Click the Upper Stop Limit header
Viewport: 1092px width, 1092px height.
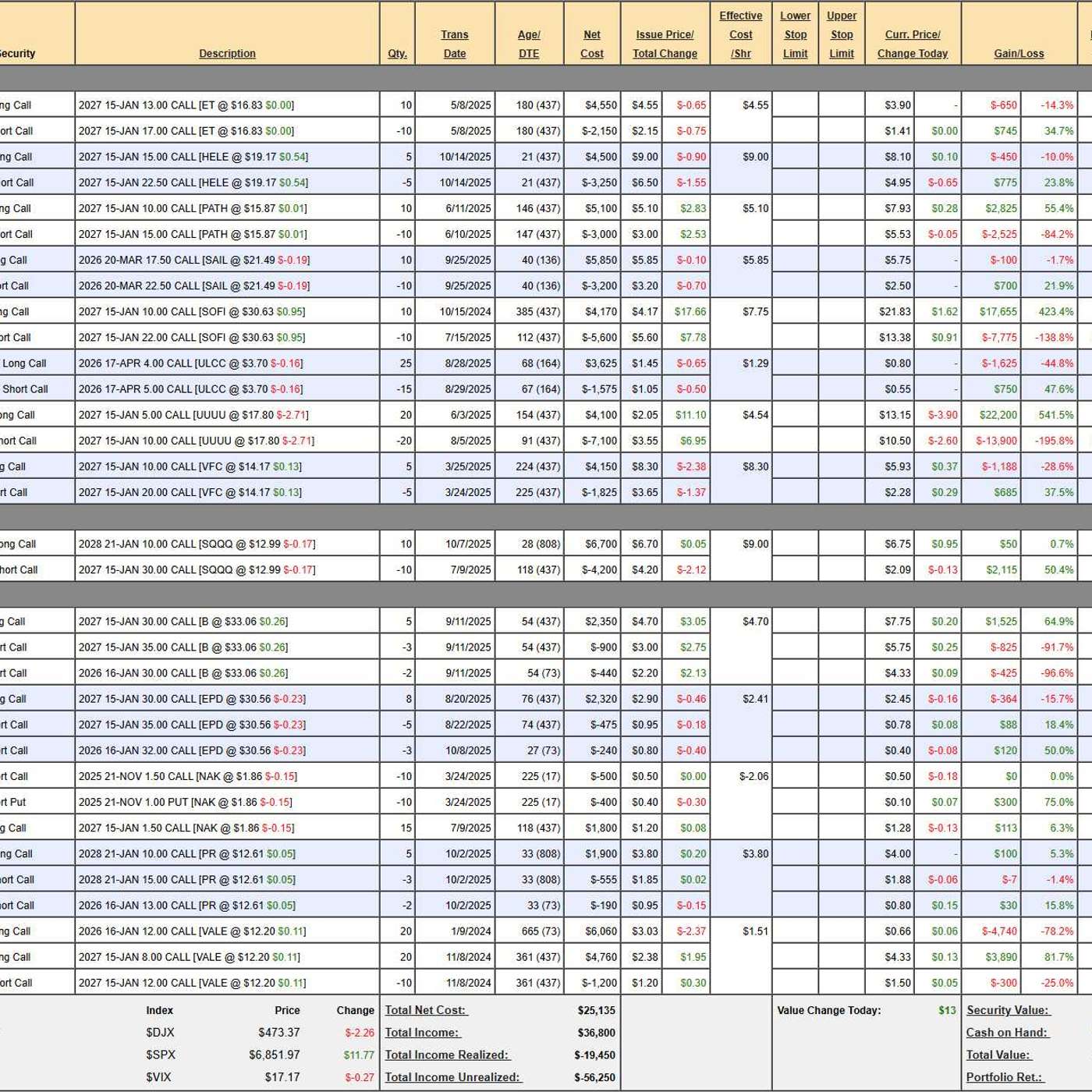click(842, 34)
